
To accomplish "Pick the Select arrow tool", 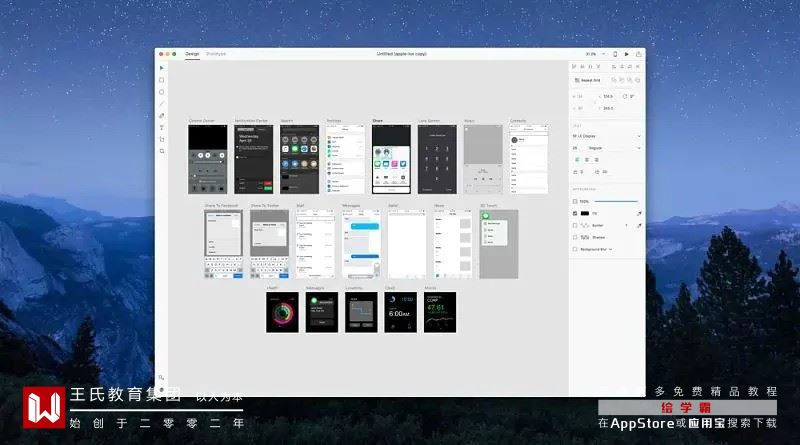I will (162, 68).
